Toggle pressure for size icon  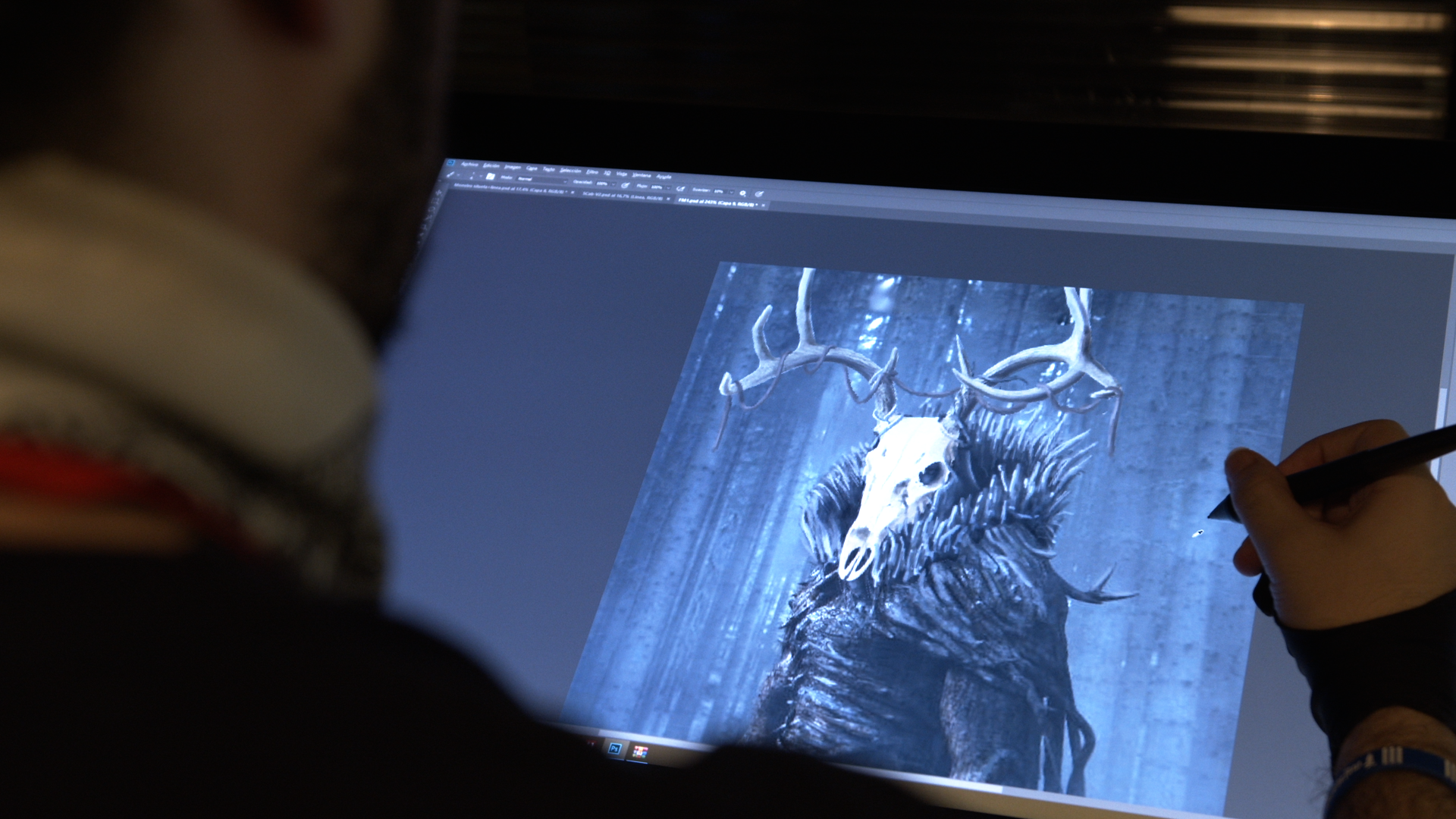click(759, 194)
